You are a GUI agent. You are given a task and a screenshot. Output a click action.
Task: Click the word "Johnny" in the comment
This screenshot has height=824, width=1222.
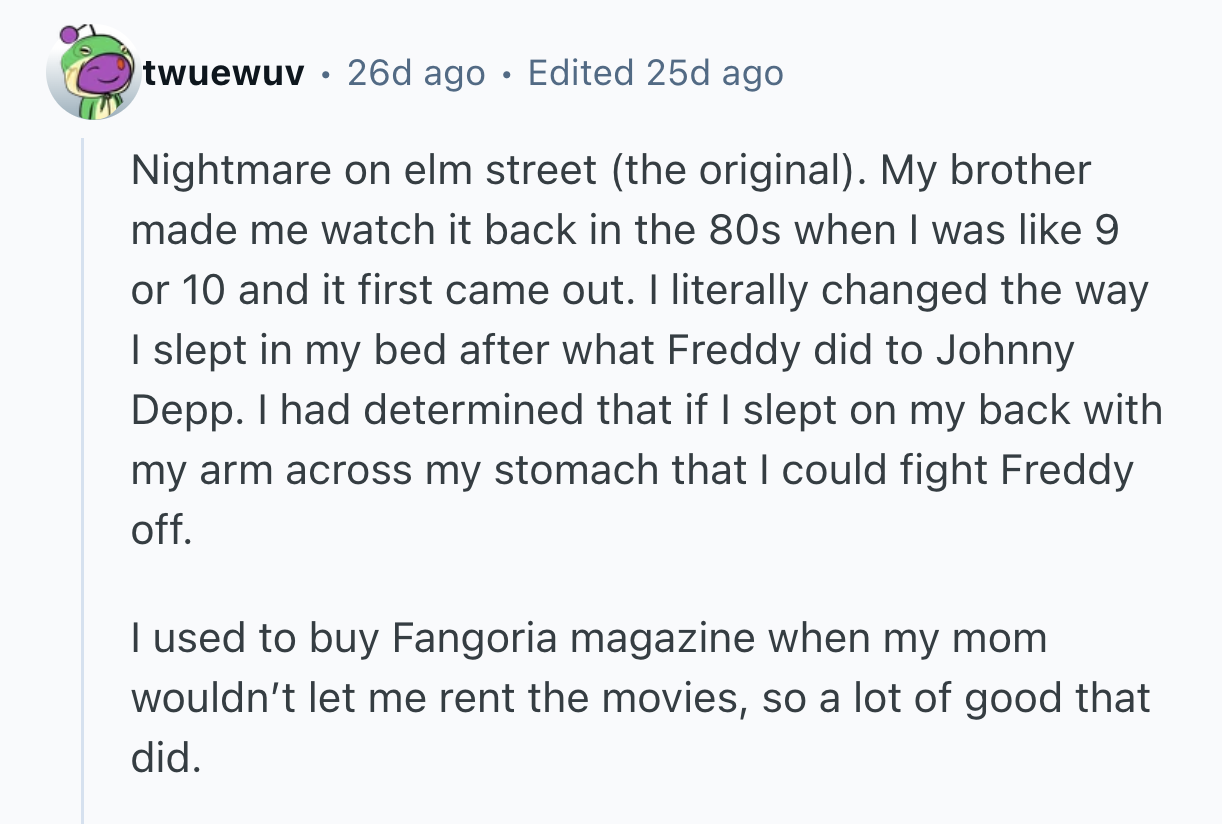click(1003, 350)
